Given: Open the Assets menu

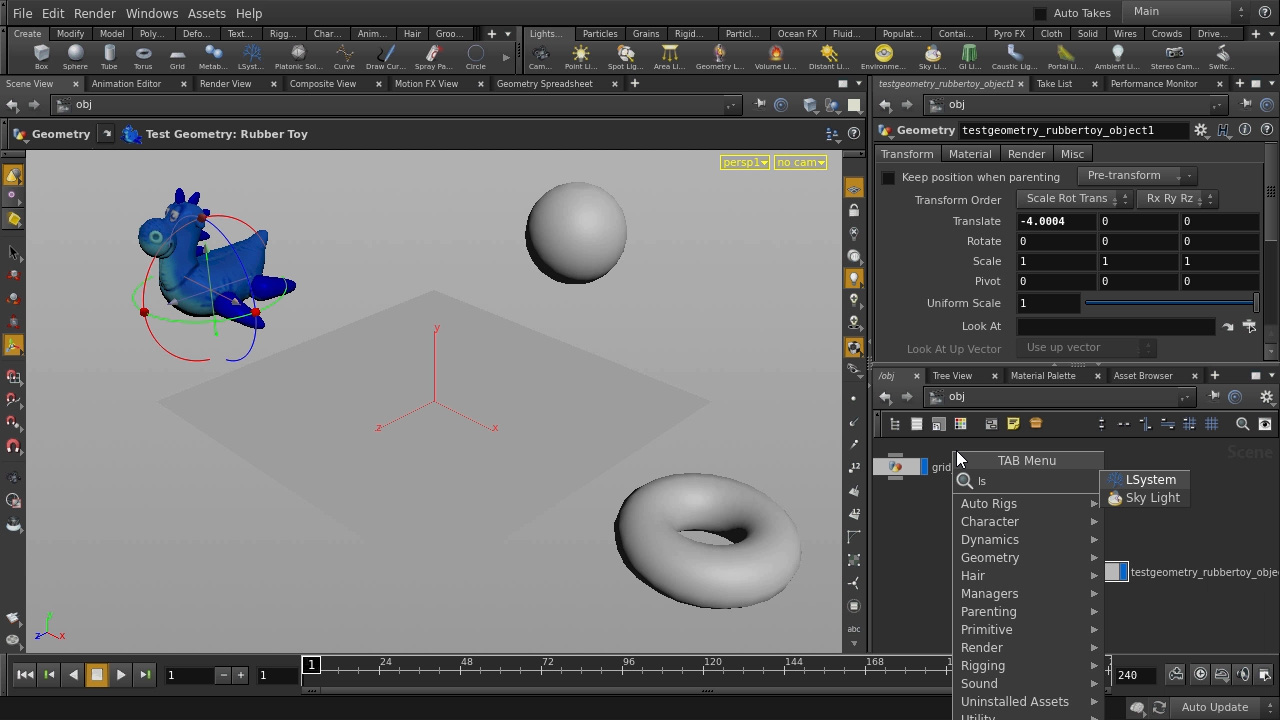Looking at the screenshot, I should pos(206,13).
